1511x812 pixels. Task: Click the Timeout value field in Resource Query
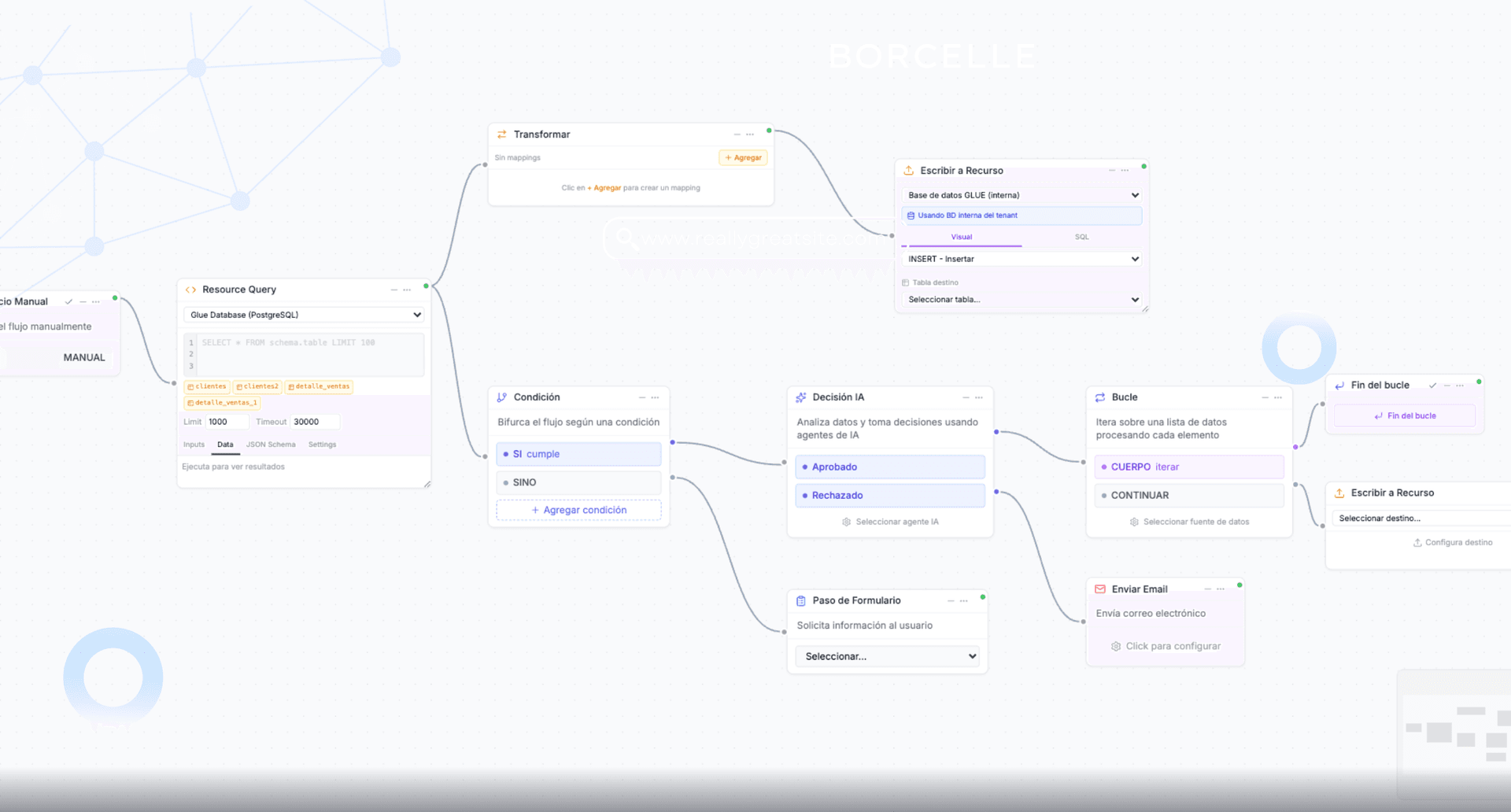click(x=314, y=421)
